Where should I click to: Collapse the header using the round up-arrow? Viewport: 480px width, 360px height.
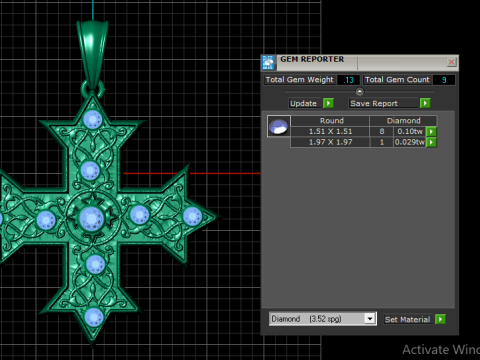(x=359, y=91)
